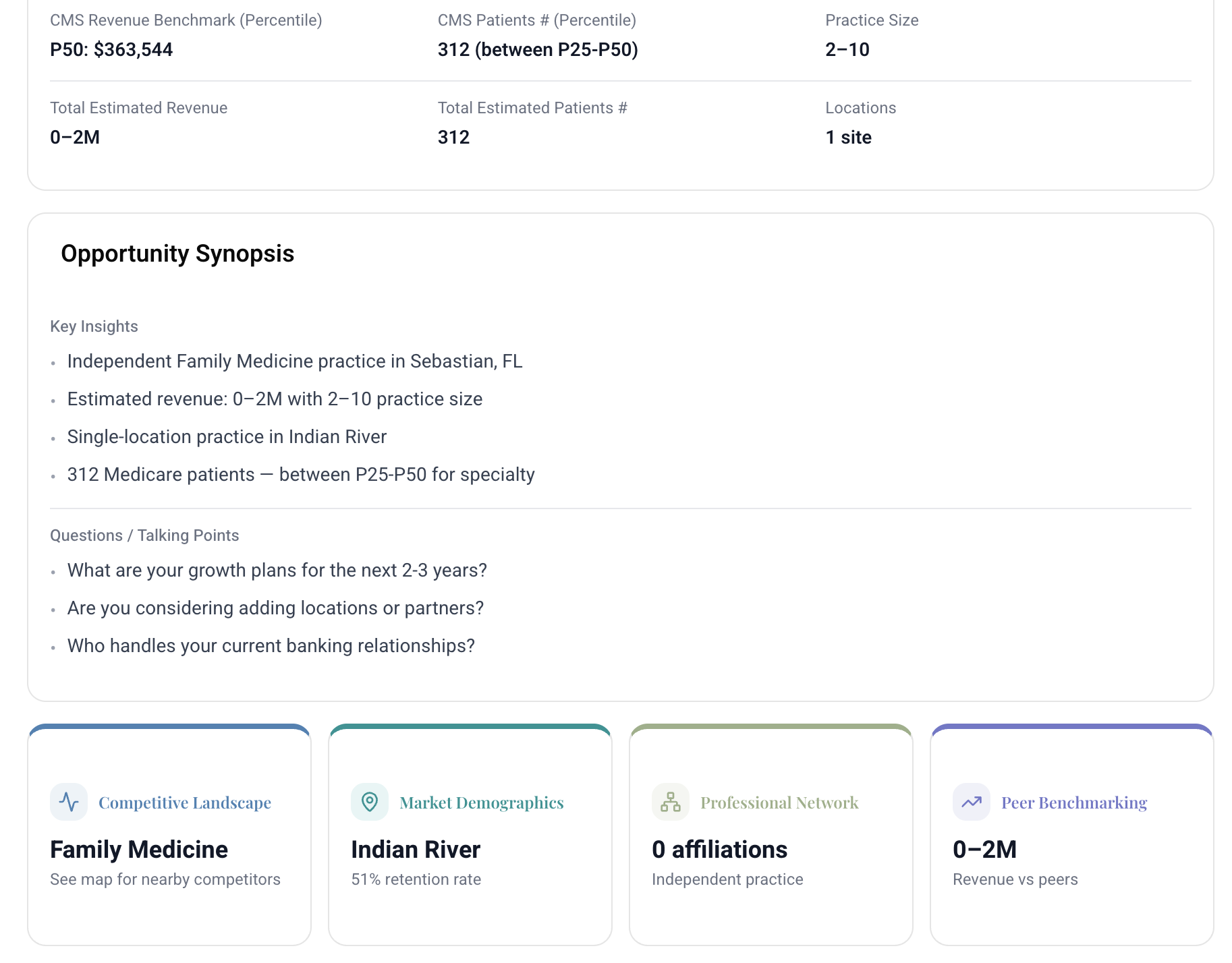Click the CMS Revenue Benchmark value
Image resolution: width=1232 pixels, height=963 pixels.
(x=111, y=49)
